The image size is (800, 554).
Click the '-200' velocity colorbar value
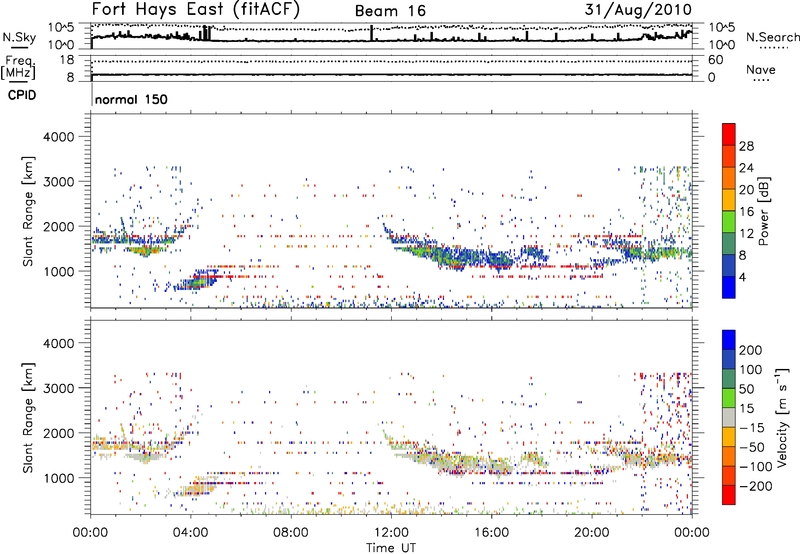(x=755, y=486)
